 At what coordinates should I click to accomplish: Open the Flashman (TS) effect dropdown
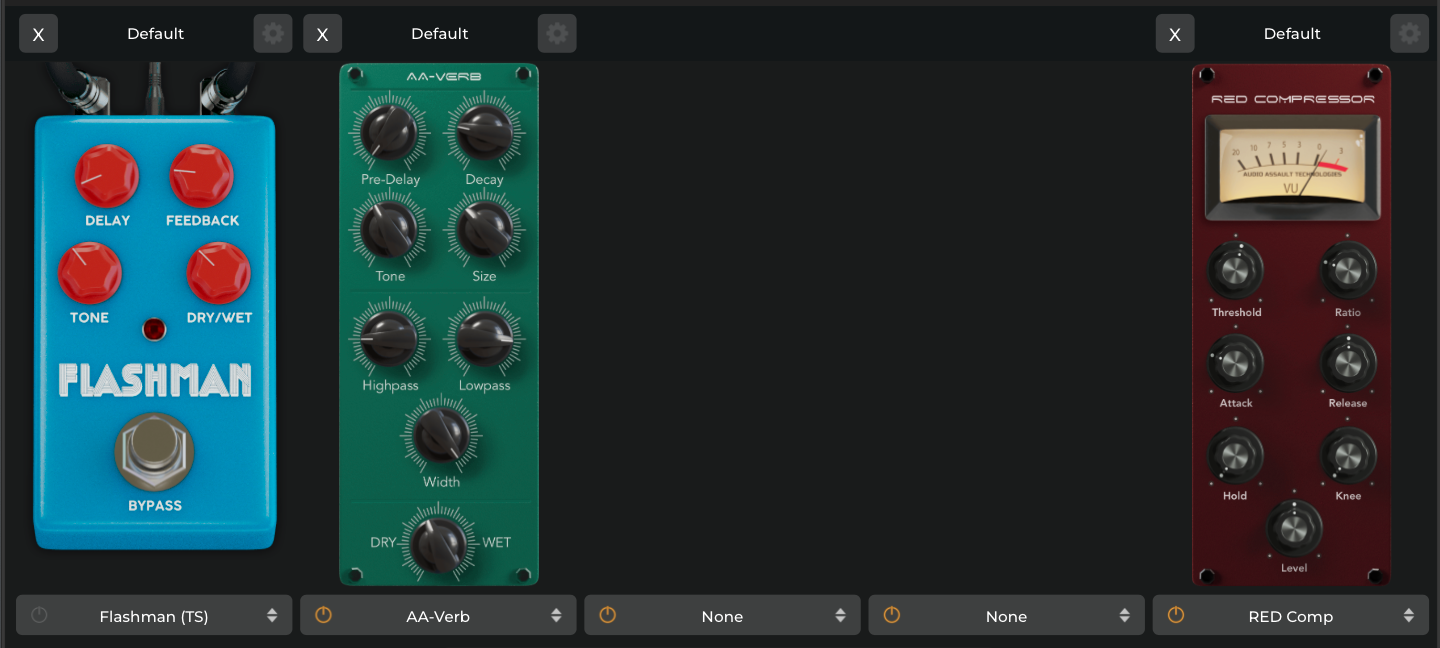coord(154,616)
